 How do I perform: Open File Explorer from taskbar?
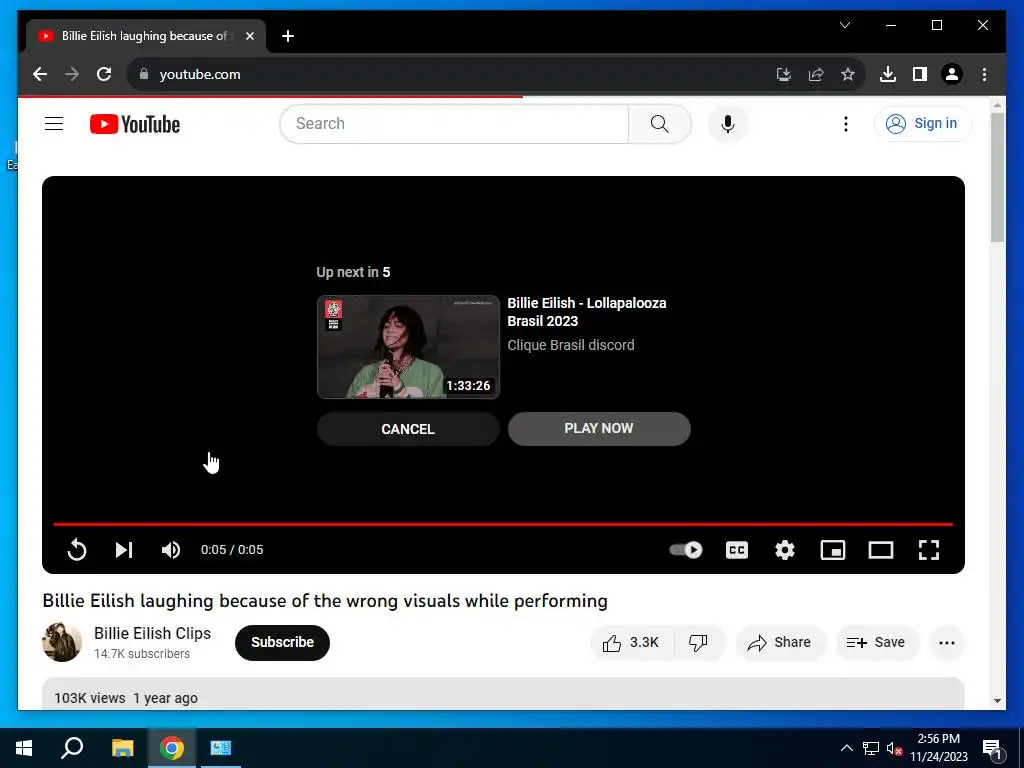pyautogui.click(x=122, y=748)
